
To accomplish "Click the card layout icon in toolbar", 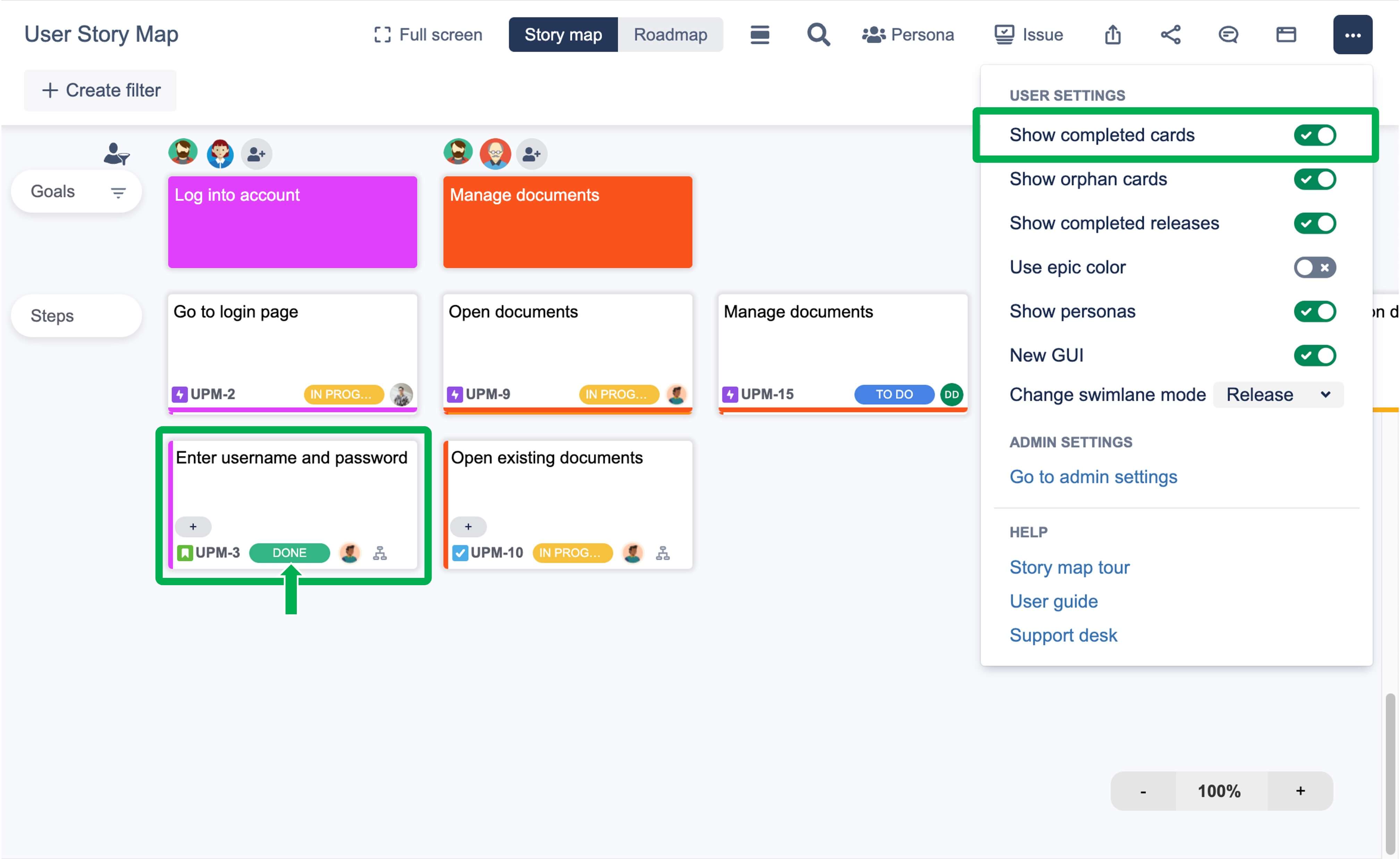I will [x=1286, y=35].
